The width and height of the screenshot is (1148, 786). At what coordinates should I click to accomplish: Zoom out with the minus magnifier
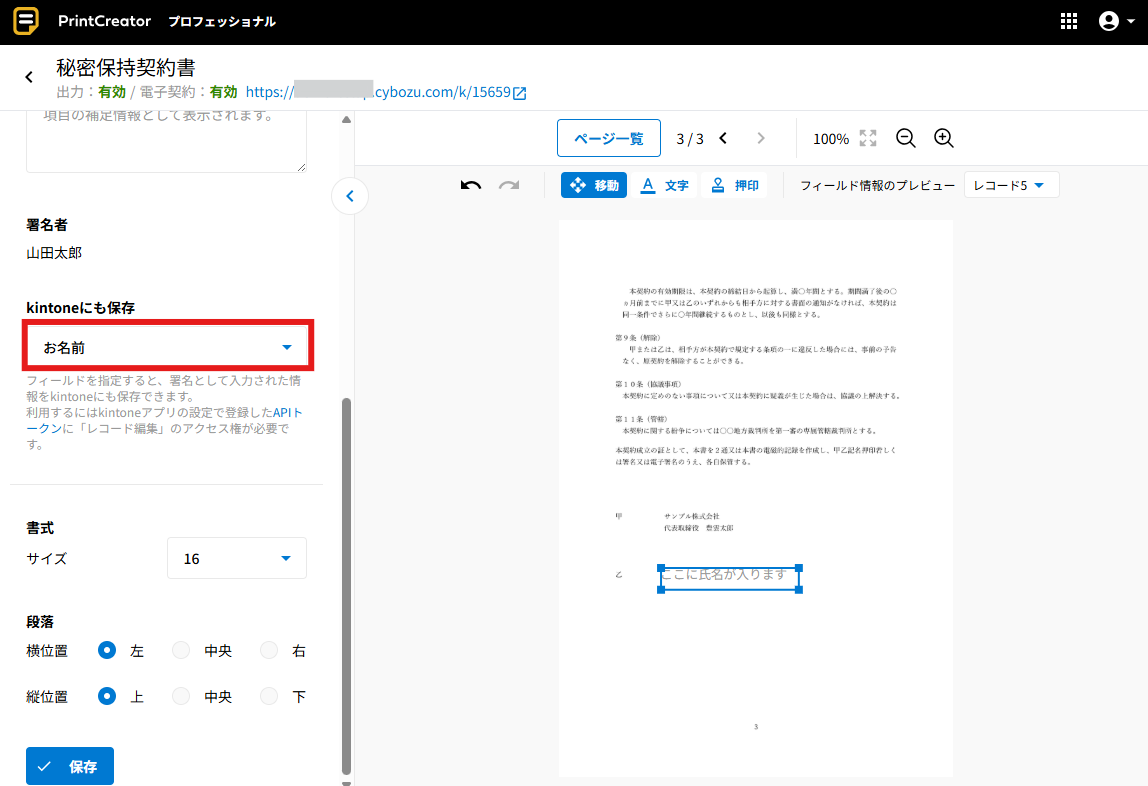[906, 139]
